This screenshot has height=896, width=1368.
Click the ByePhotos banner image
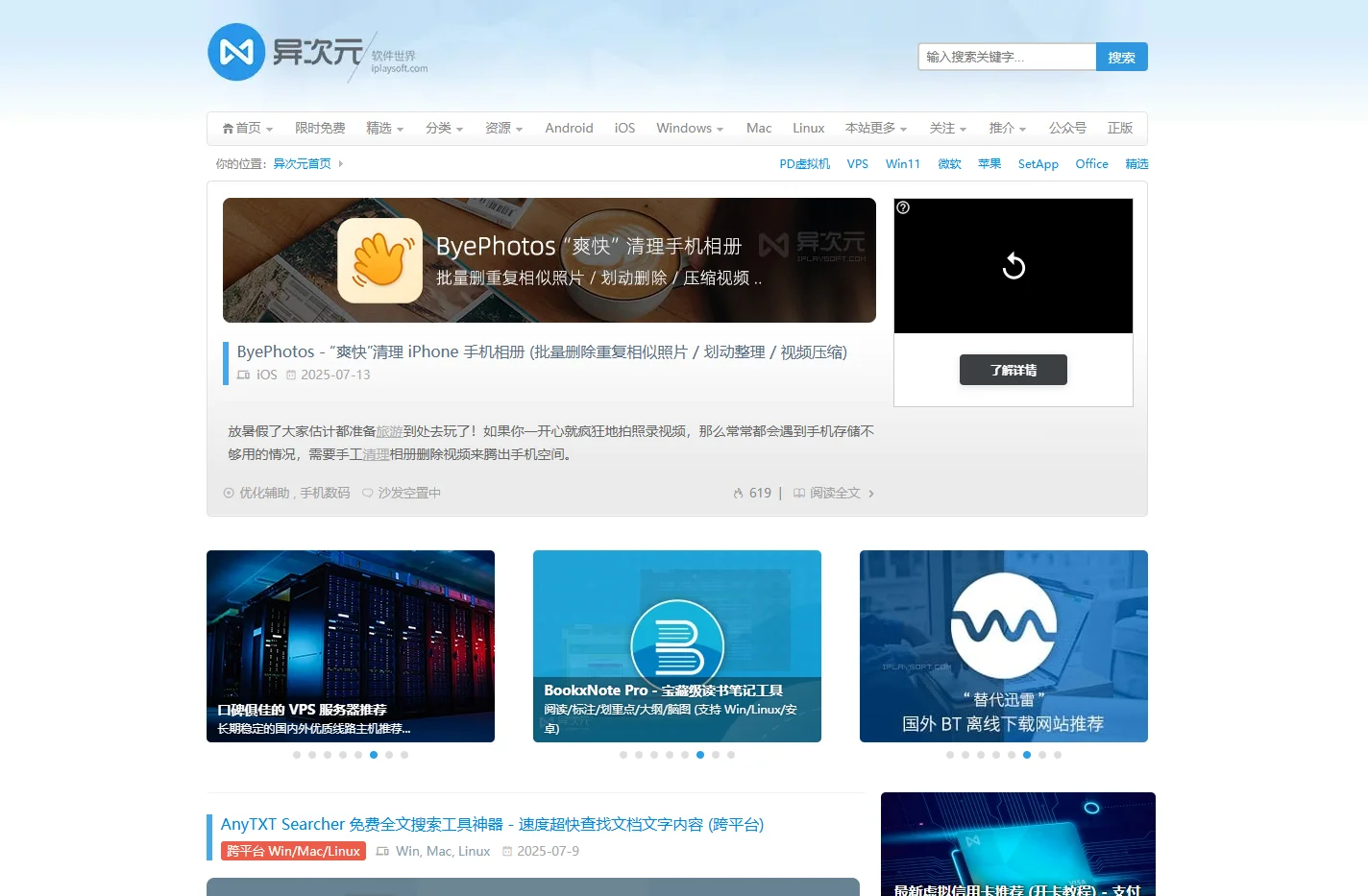coord(550,260)
